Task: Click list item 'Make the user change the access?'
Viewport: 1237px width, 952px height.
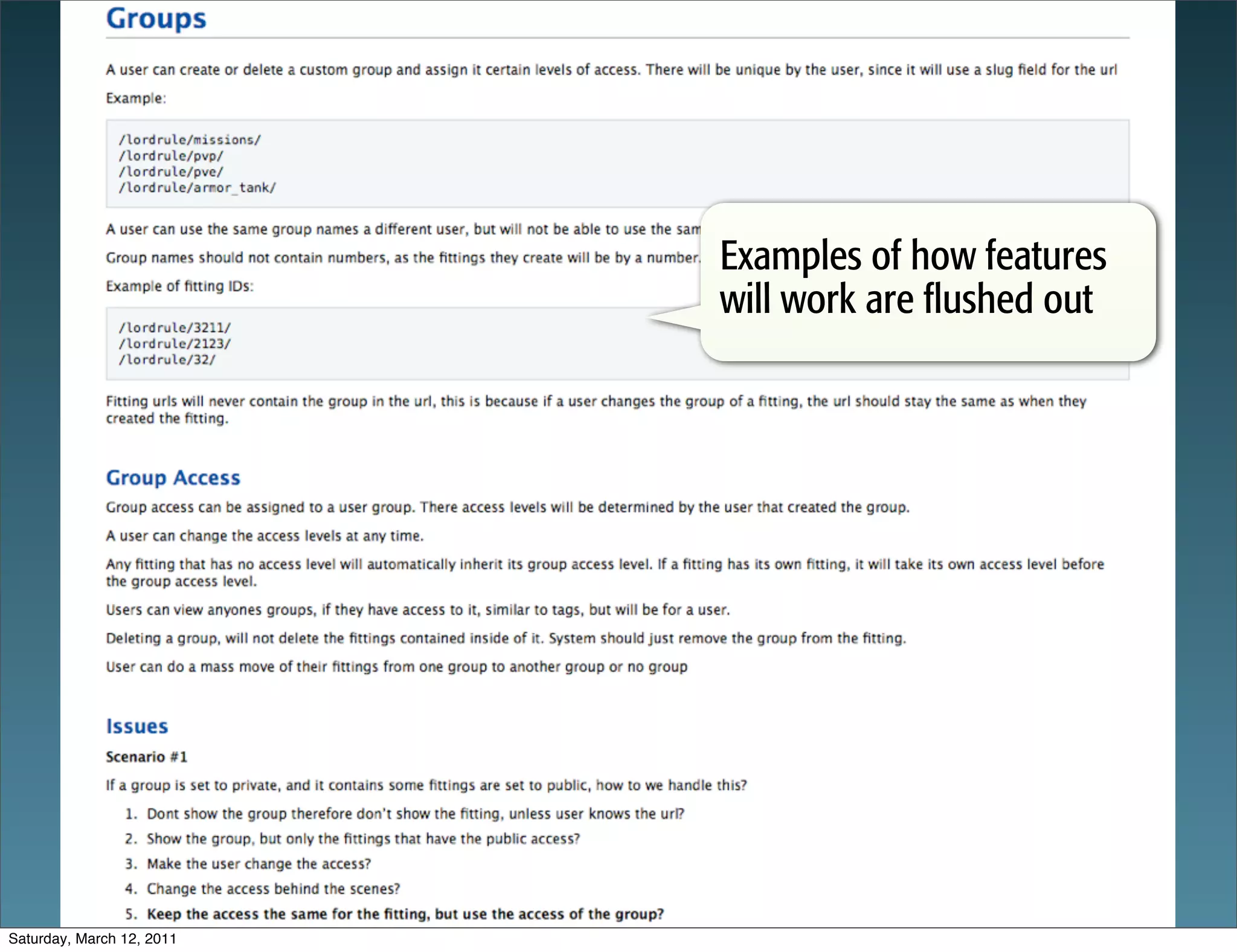Action: 259,864
